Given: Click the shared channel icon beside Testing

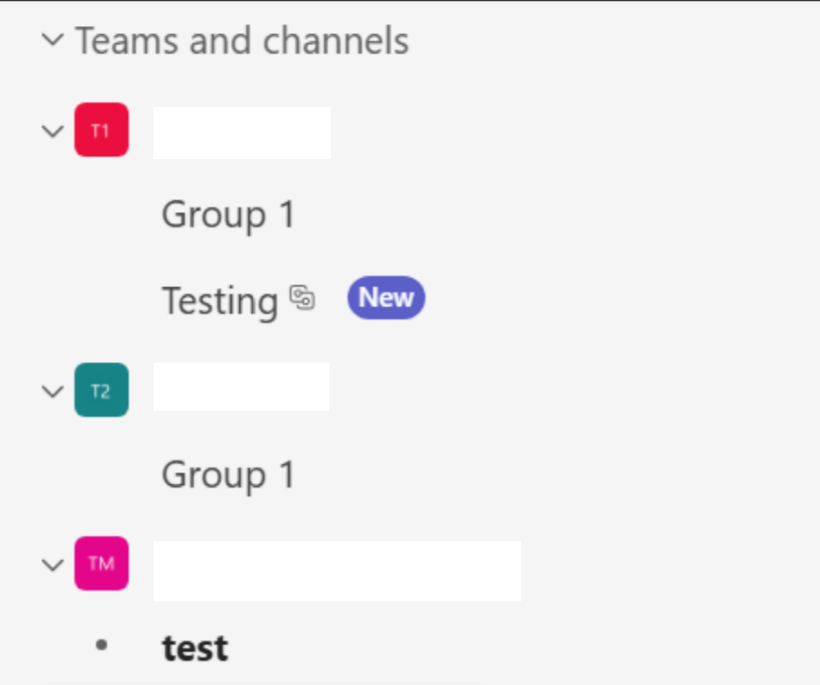Looking at the screenshot, I should [x=302, y=298].
